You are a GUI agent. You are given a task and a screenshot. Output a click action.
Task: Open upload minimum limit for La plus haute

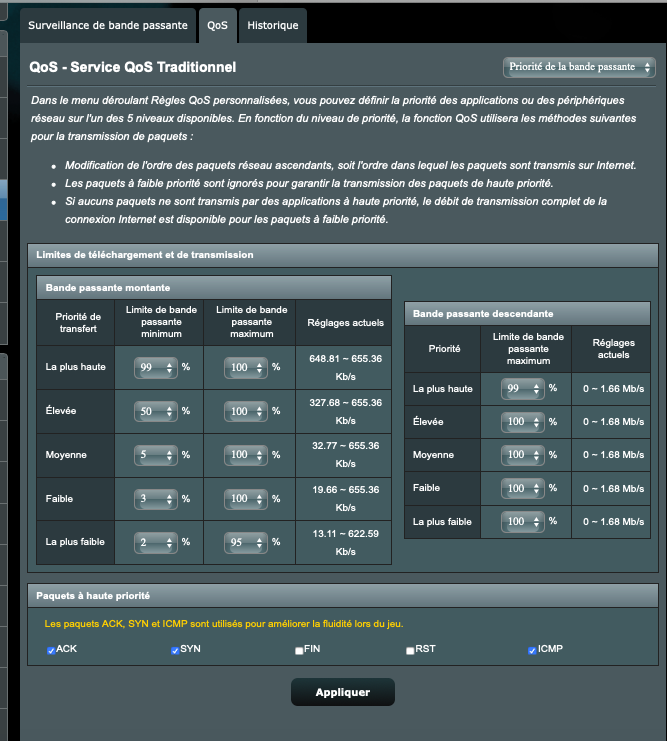156,368
